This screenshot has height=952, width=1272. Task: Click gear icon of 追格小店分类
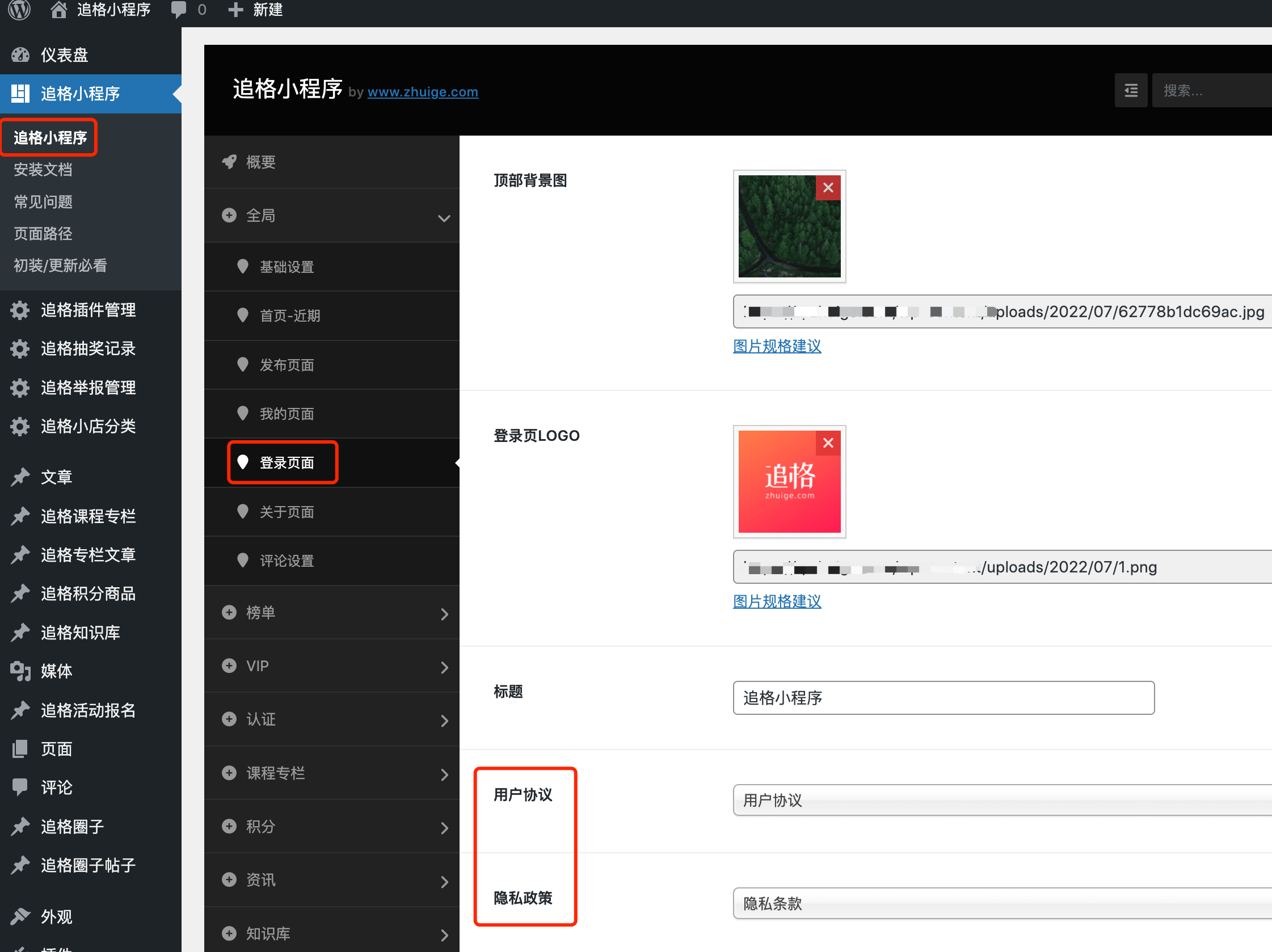(20, 427)
